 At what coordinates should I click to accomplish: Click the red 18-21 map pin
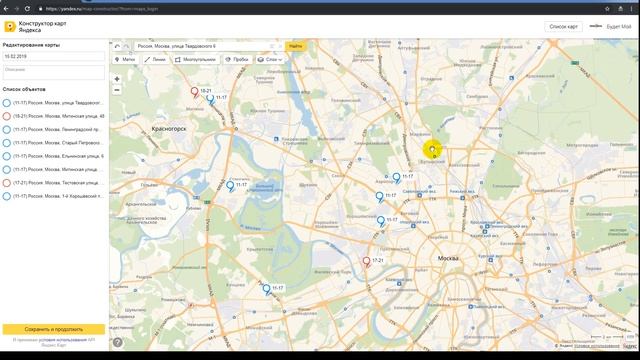point(195,92)
